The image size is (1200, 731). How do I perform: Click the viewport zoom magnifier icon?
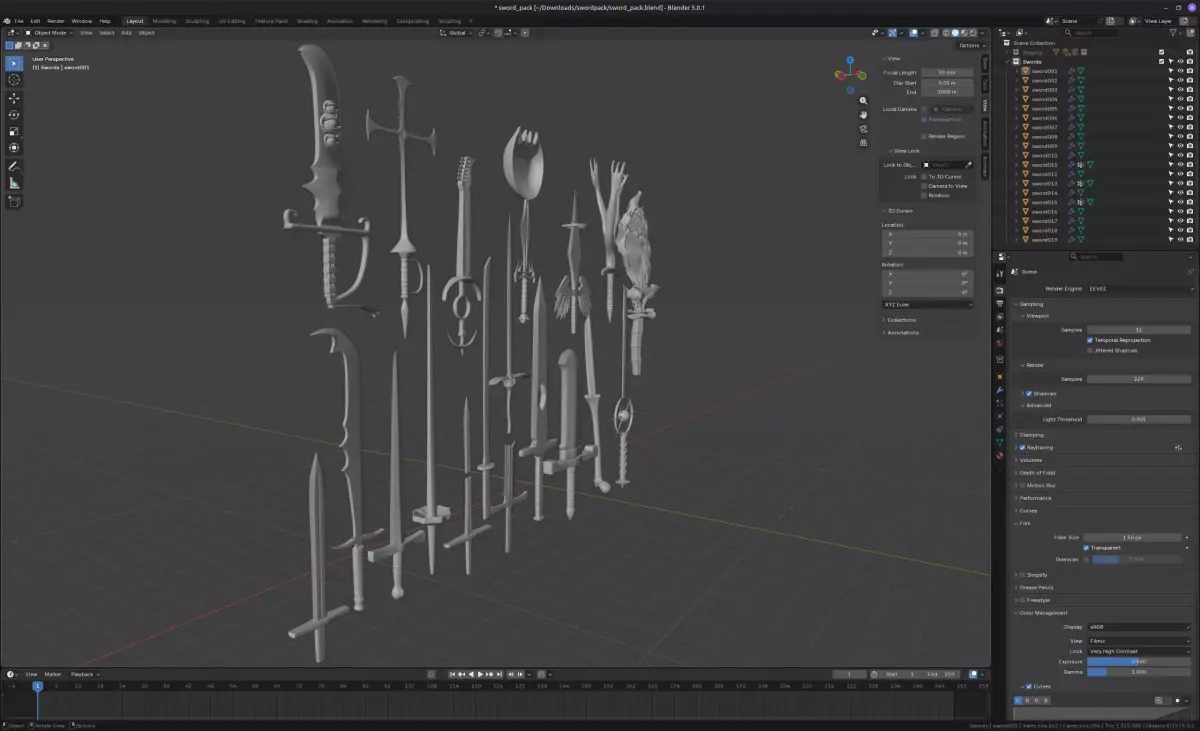click(863, 101)
